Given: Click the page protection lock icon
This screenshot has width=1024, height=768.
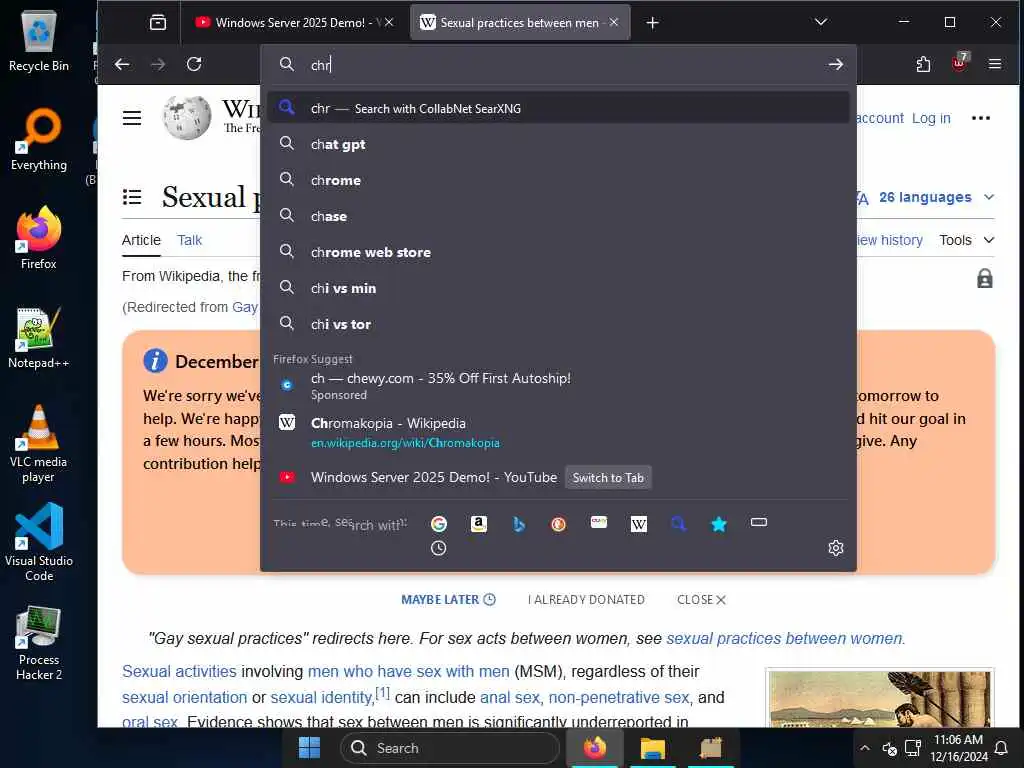Looking at the screenshot, I should (x=984, y=279).
